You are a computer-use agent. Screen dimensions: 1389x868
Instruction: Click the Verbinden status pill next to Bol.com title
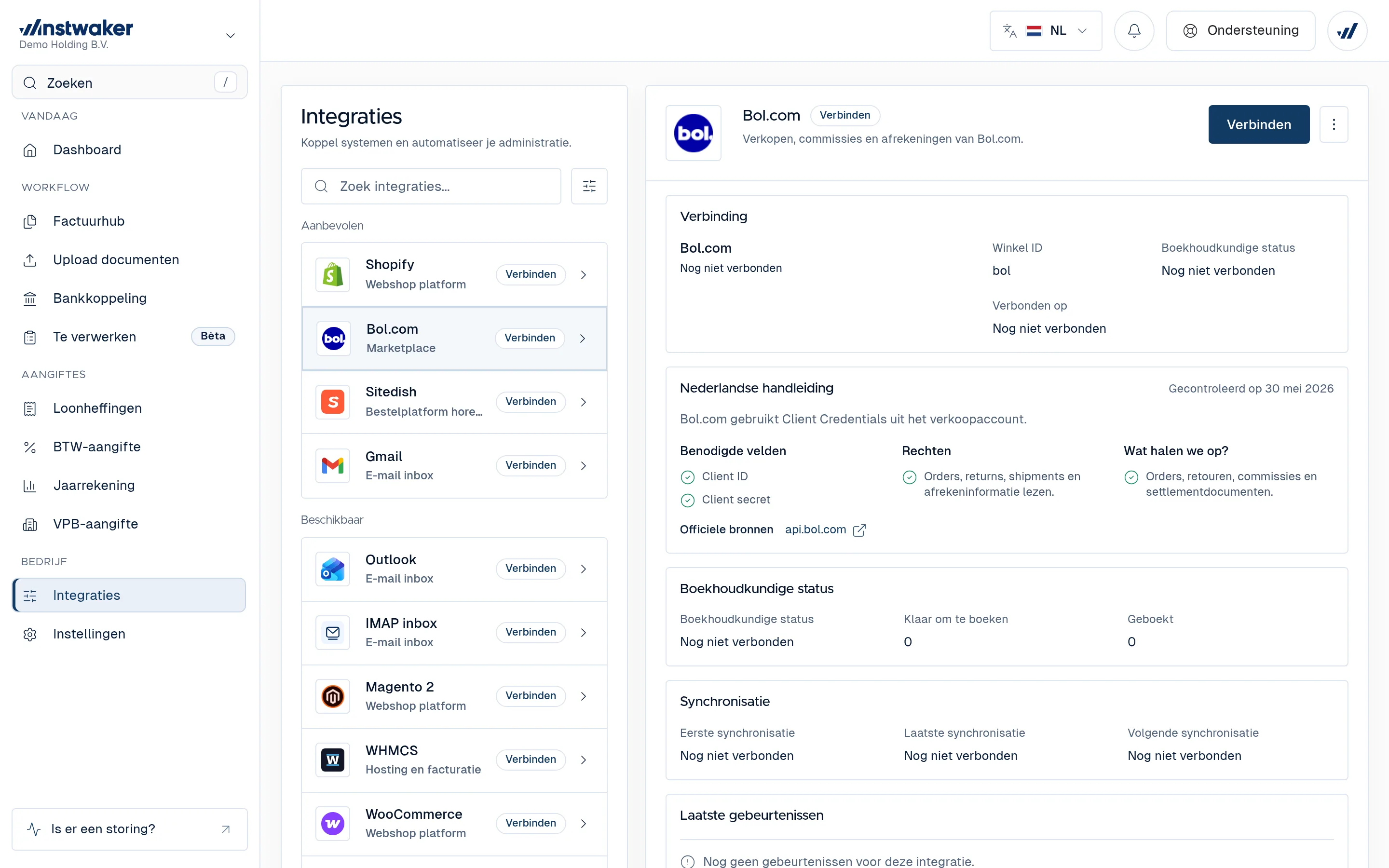click(x=844, y=115)
